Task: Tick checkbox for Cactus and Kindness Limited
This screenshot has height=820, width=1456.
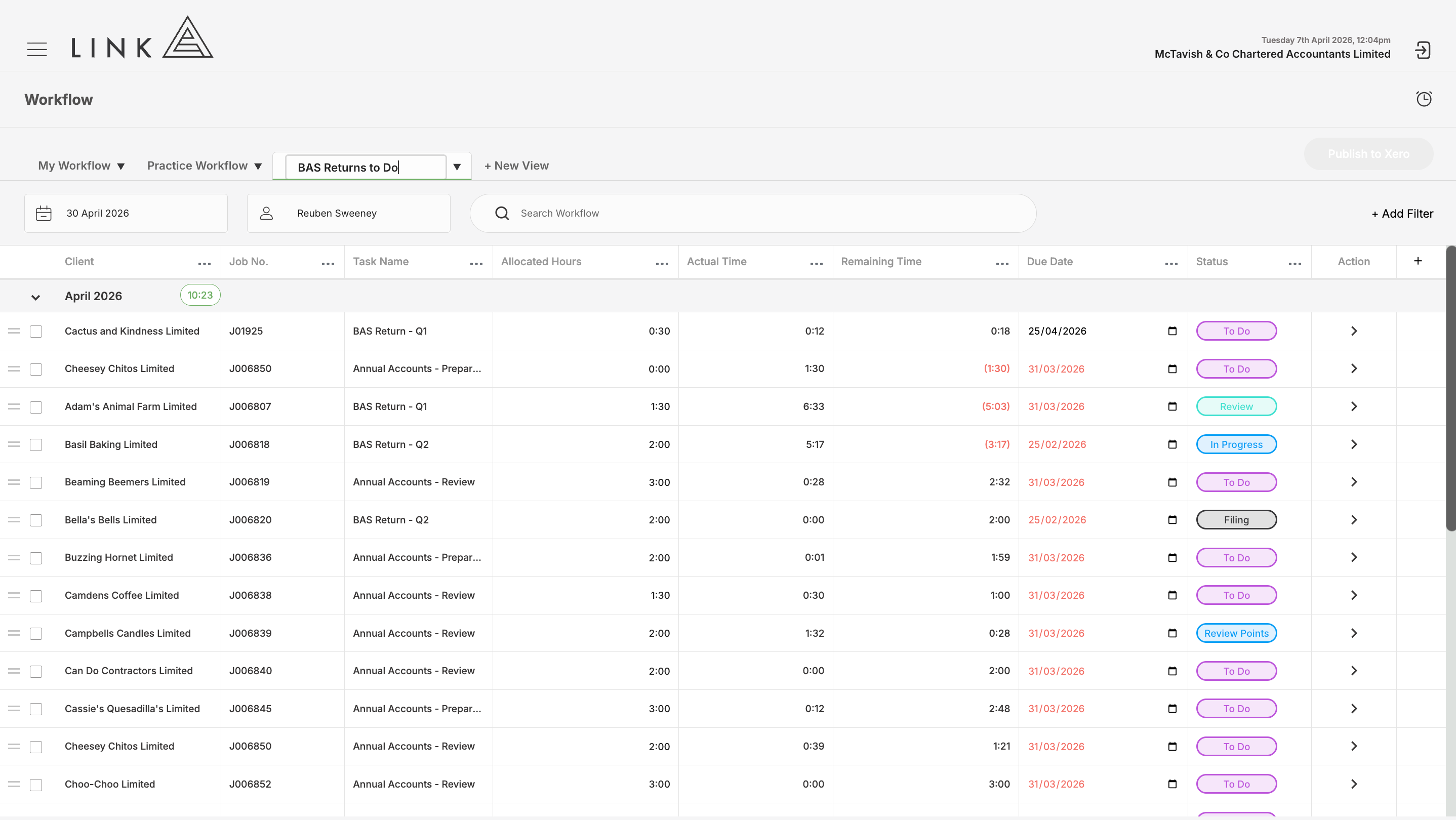Action: point(36,331)
